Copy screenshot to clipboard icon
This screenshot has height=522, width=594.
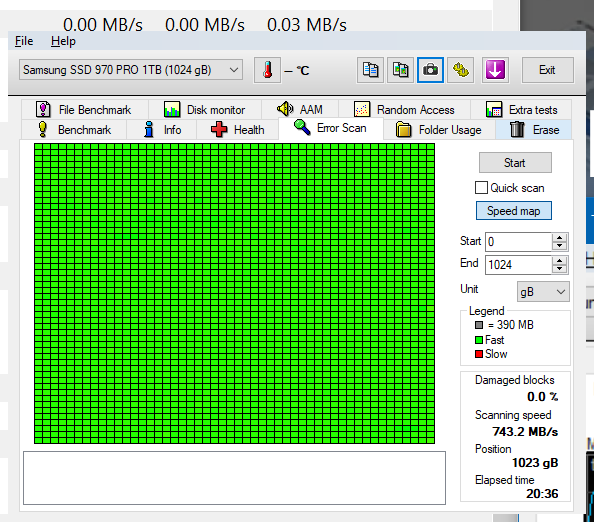coord(400,70)
